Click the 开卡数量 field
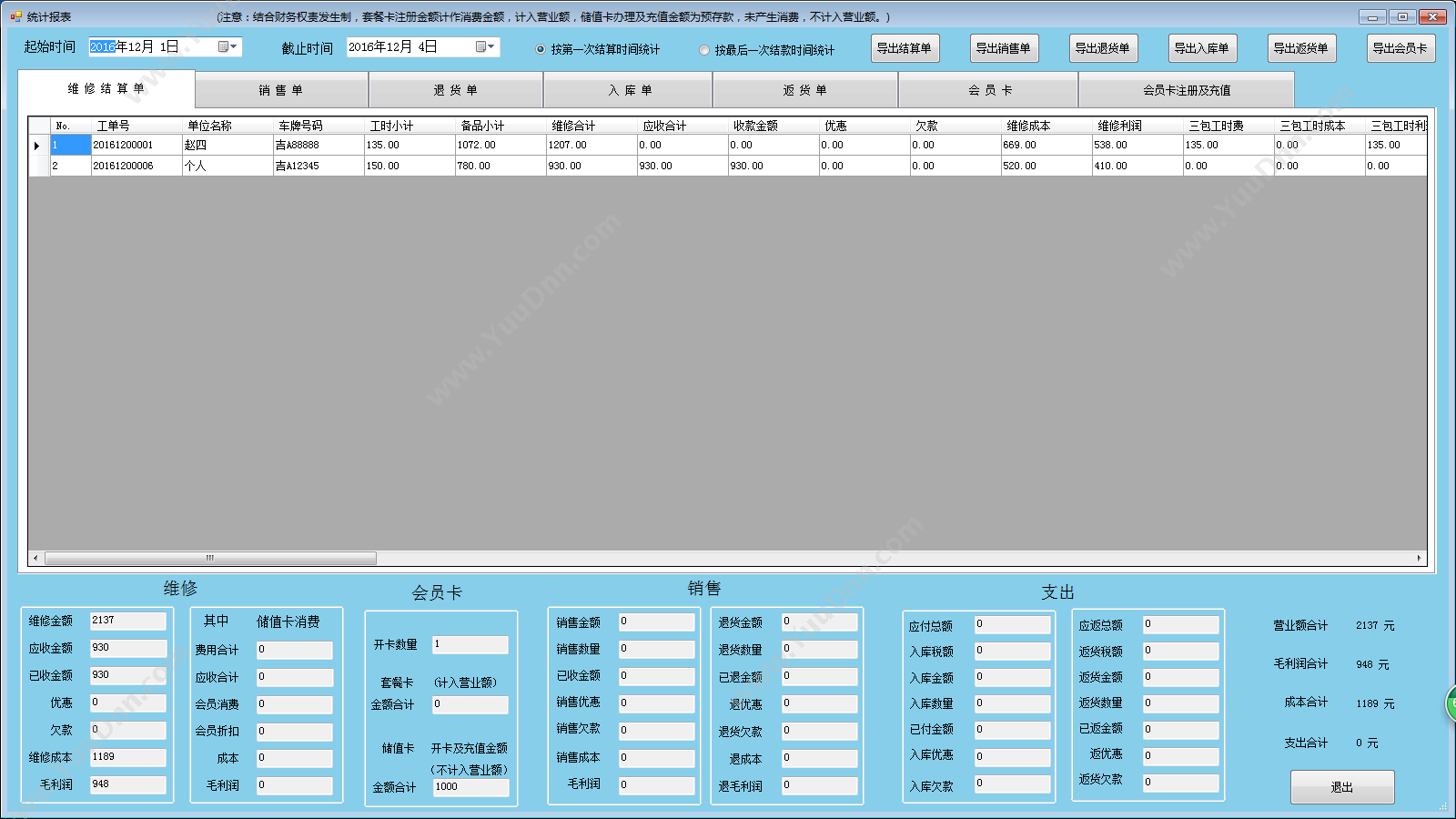 click(x=470, y=644)
